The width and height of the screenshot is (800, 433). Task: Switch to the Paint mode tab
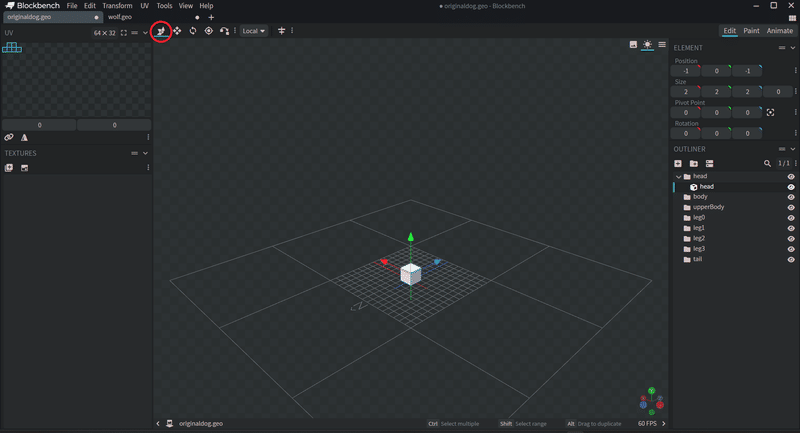tap(751, 31)
